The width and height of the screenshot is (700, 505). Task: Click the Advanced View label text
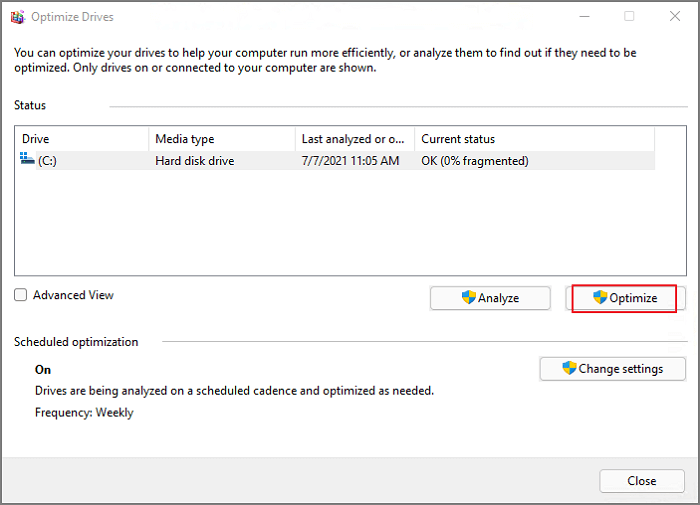point(73,295)
